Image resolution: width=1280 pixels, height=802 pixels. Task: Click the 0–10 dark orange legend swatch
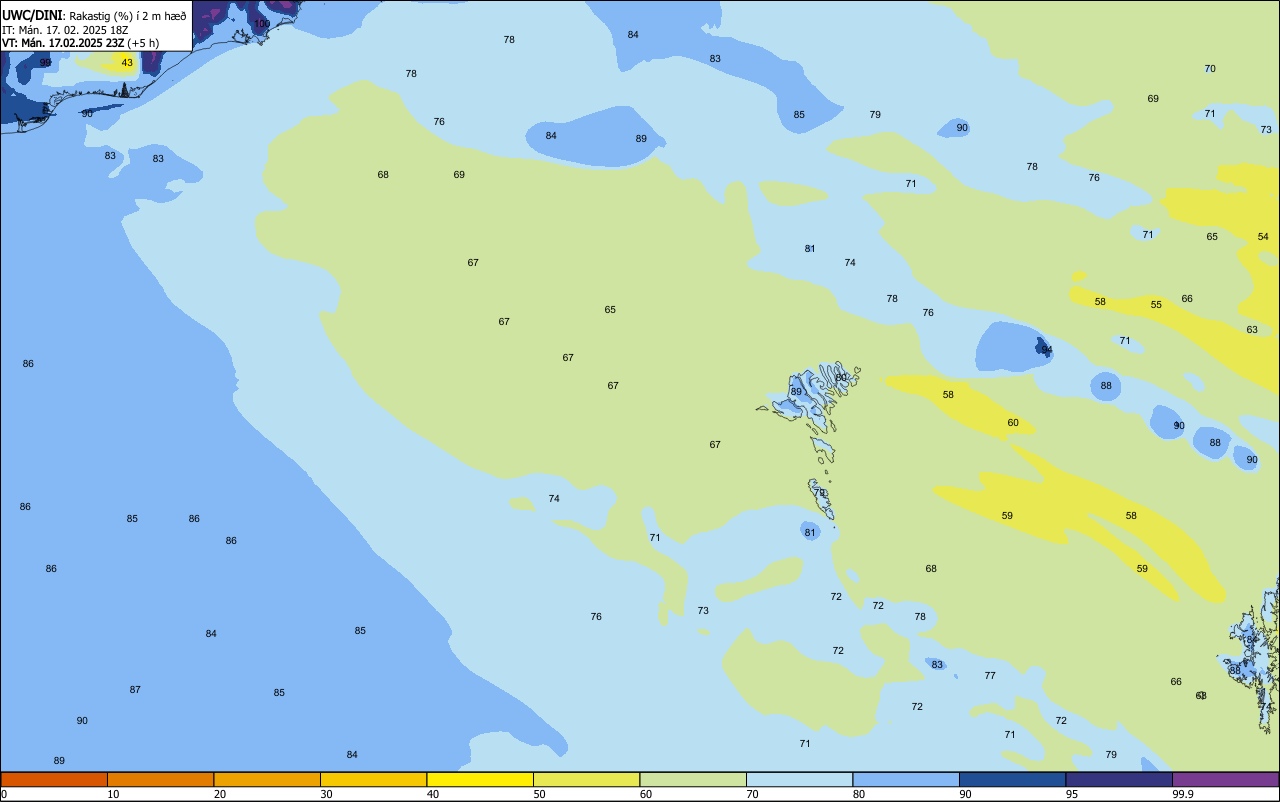point(54,779)
